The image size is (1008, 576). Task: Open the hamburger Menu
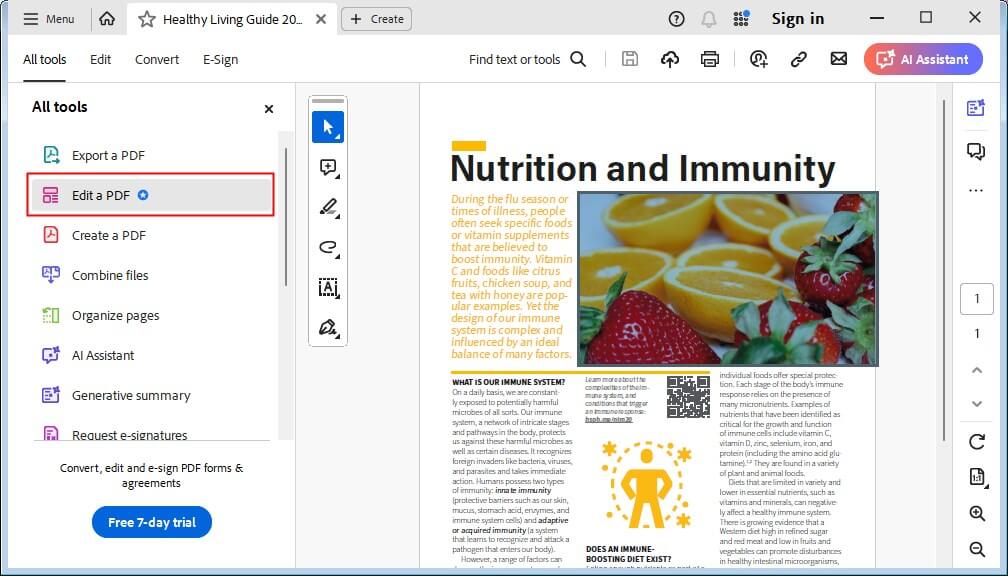point(48,18)
